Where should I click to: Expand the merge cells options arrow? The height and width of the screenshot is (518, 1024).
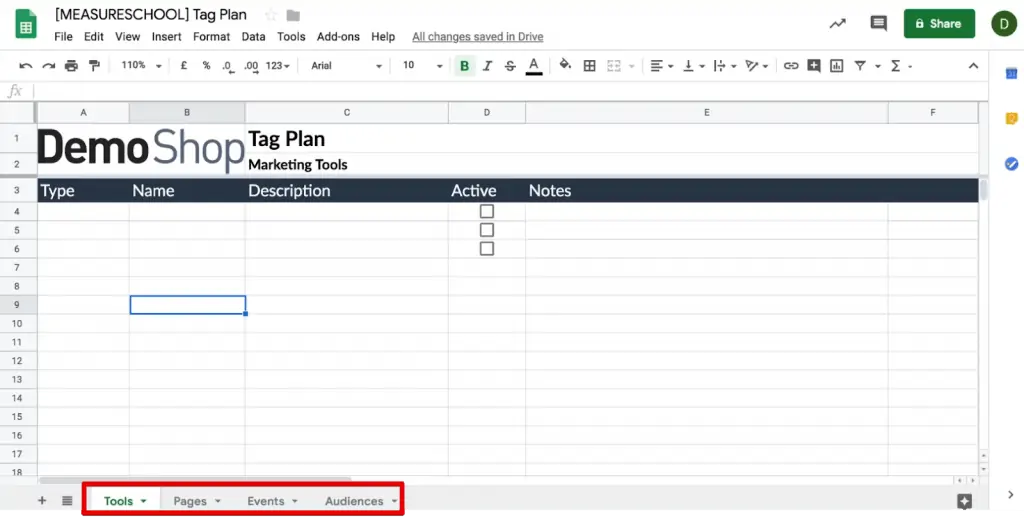(x=632, y=66)
